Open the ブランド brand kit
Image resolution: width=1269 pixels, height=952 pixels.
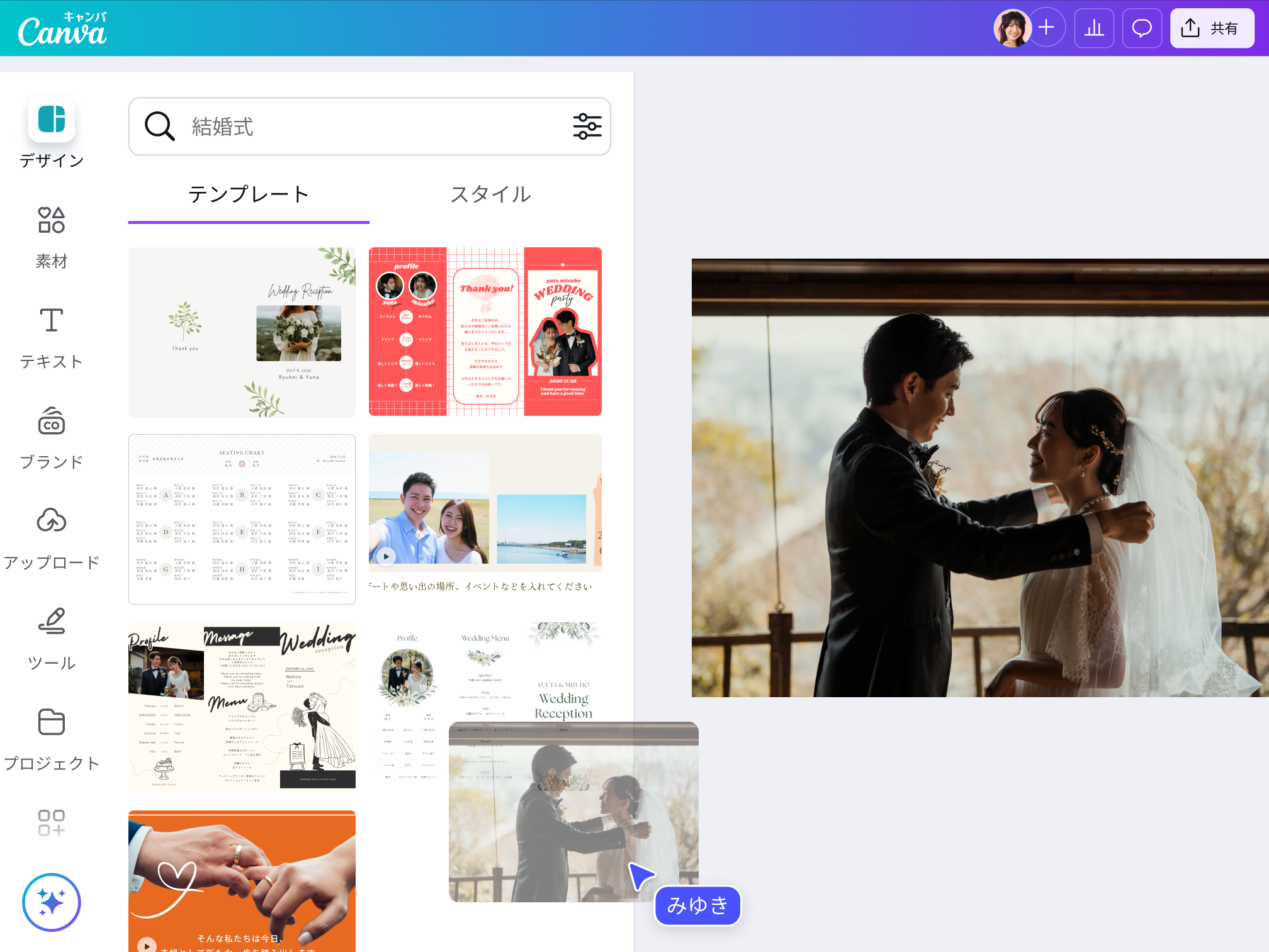coord(52,439)
